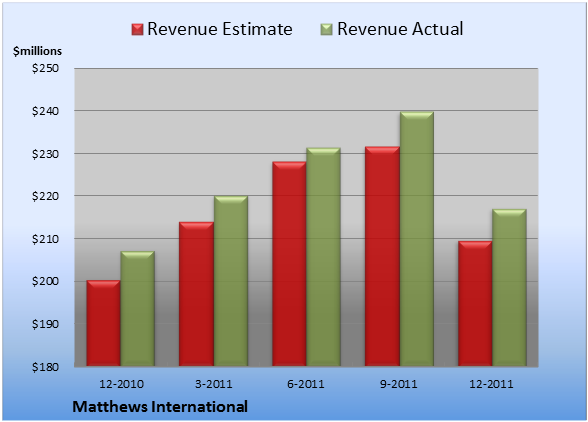Select the green actual bar for 12-2011
The width and height of the screenshot is (588, 422).
point(509,287)
